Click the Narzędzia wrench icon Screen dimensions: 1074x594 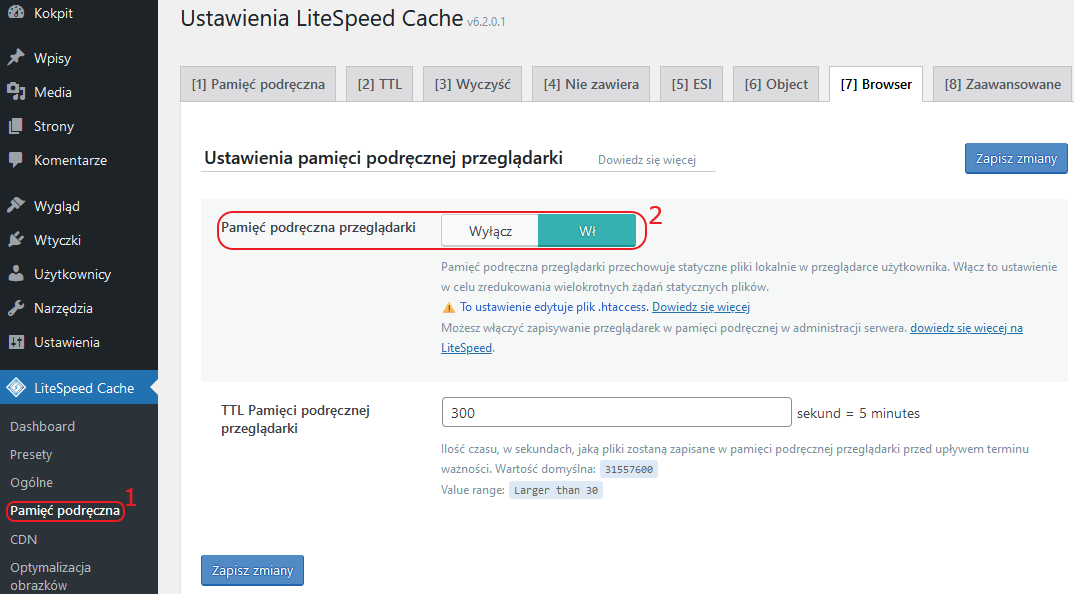click(16, 308)
